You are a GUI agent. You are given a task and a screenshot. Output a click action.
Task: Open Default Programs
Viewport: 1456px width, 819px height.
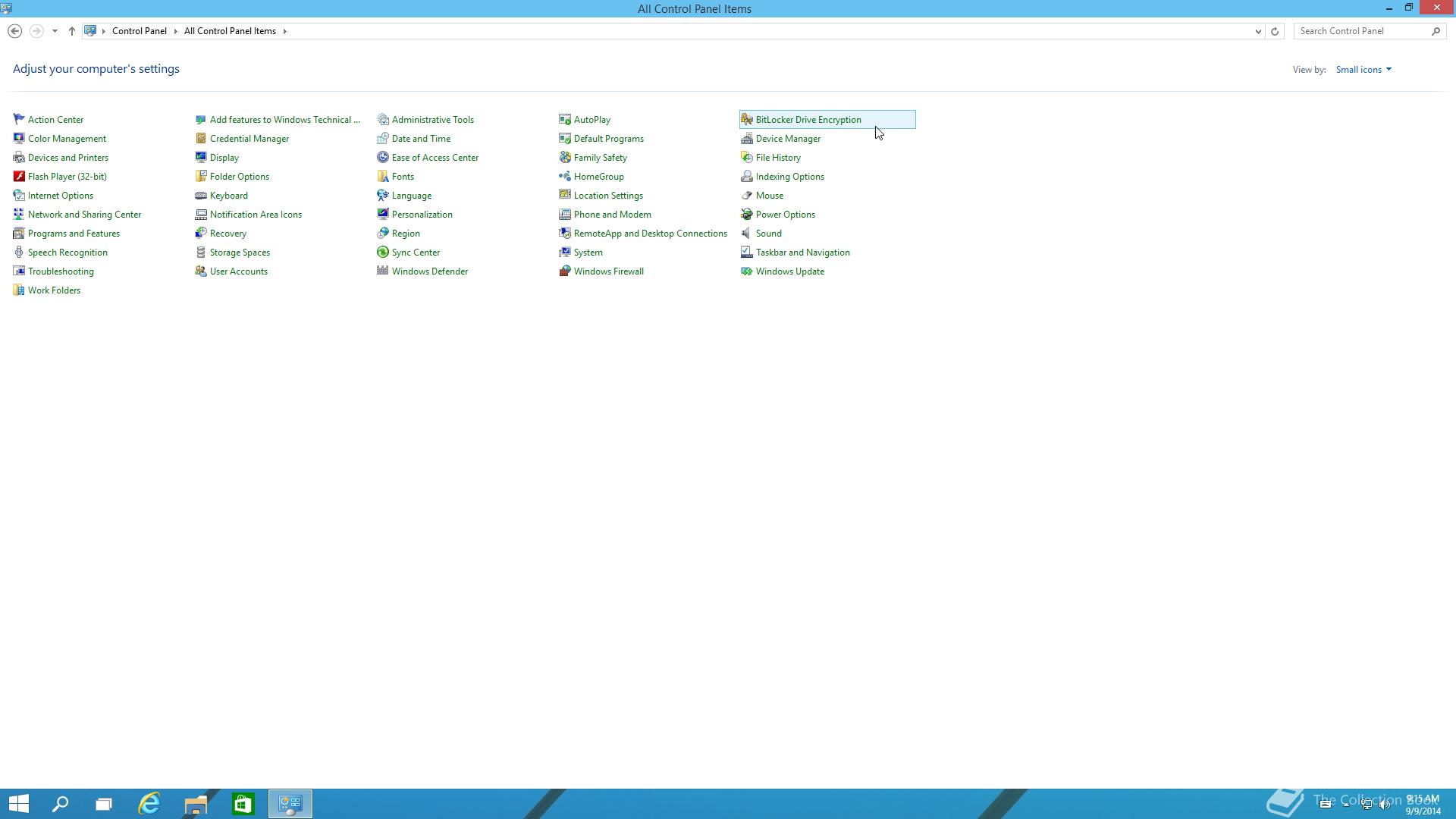[x=608, y=138]
